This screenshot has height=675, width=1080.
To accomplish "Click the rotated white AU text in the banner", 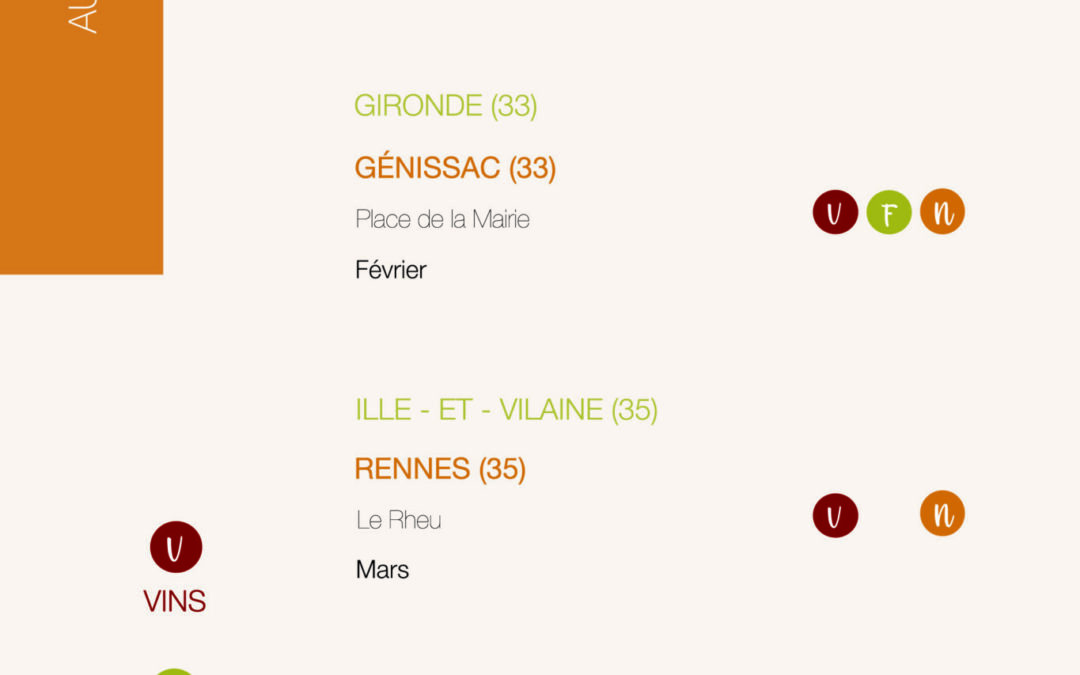I will 83,16.
